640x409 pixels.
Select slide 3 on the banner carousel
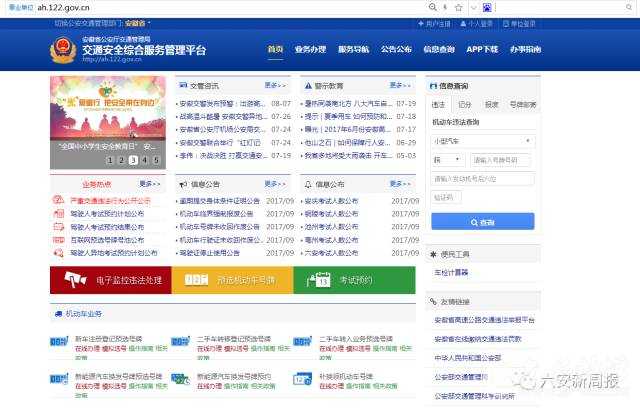[133, 160]
